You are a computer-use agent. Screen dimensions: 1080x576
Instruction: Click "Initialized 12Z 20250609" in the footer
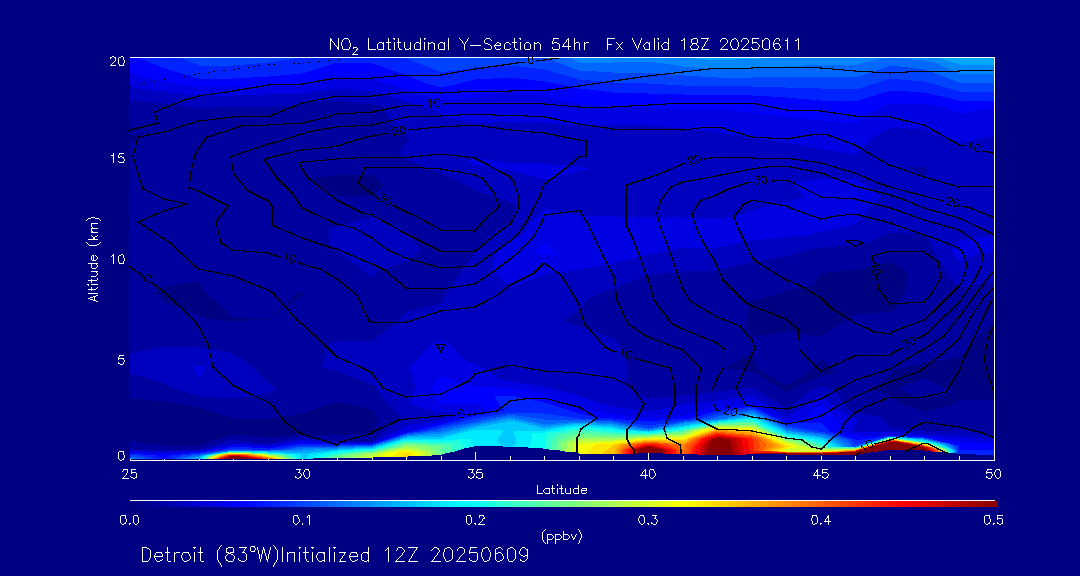pos(403,555)
